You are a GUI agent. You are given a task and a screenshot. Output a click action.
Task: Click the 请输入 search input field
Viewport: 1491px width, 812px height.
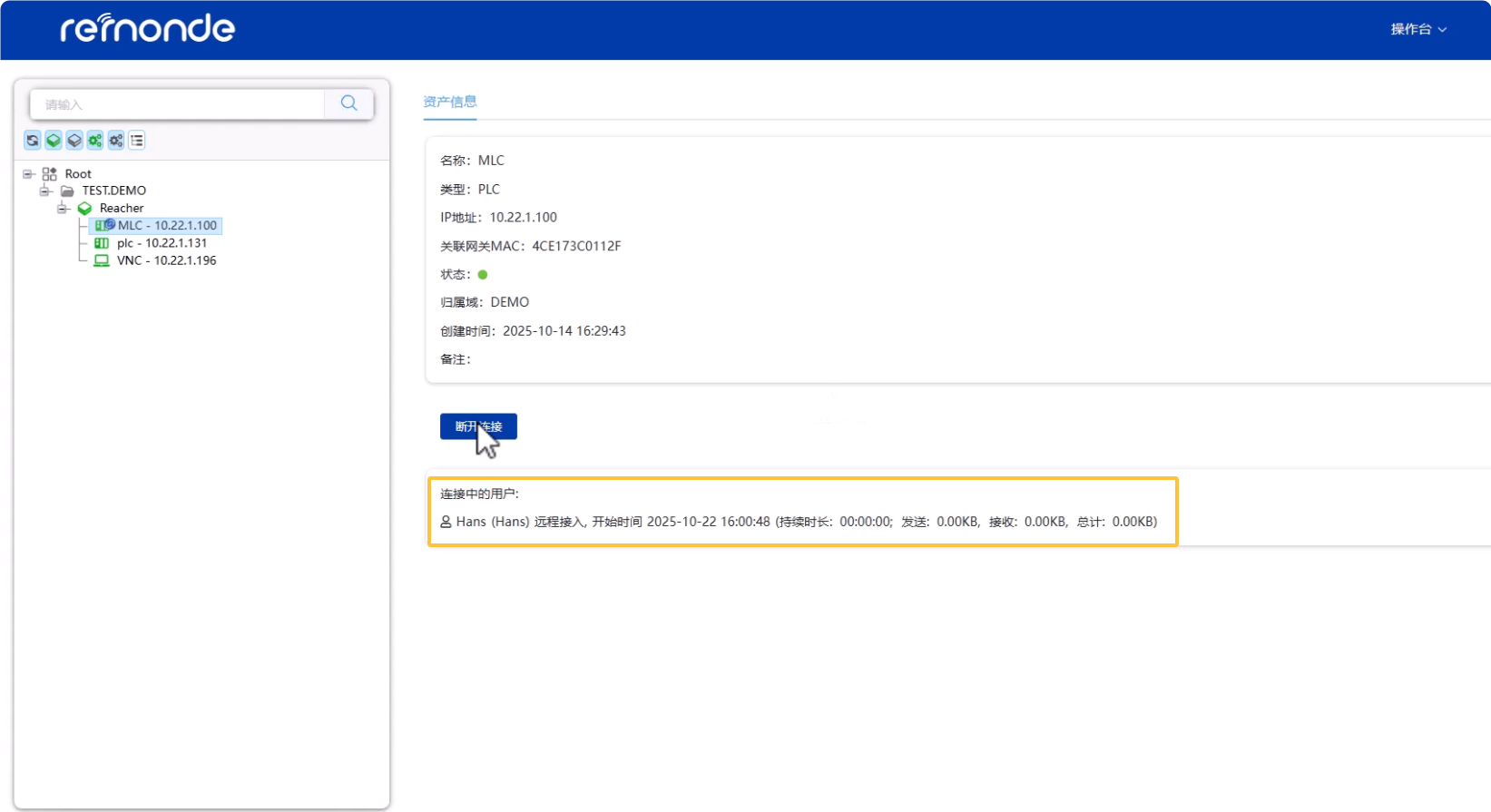click(177, 104)
